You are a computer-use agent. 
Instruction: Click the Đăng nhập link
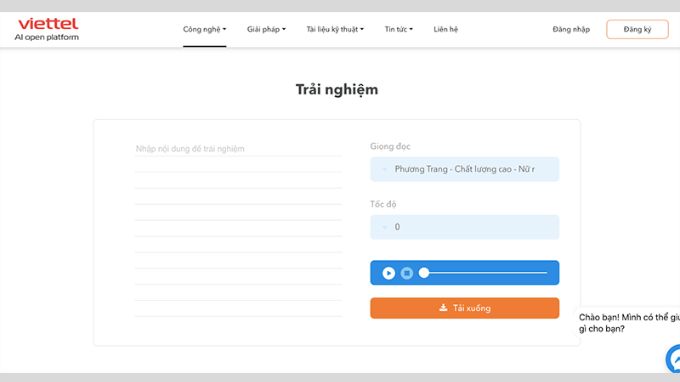click(571, 29)
